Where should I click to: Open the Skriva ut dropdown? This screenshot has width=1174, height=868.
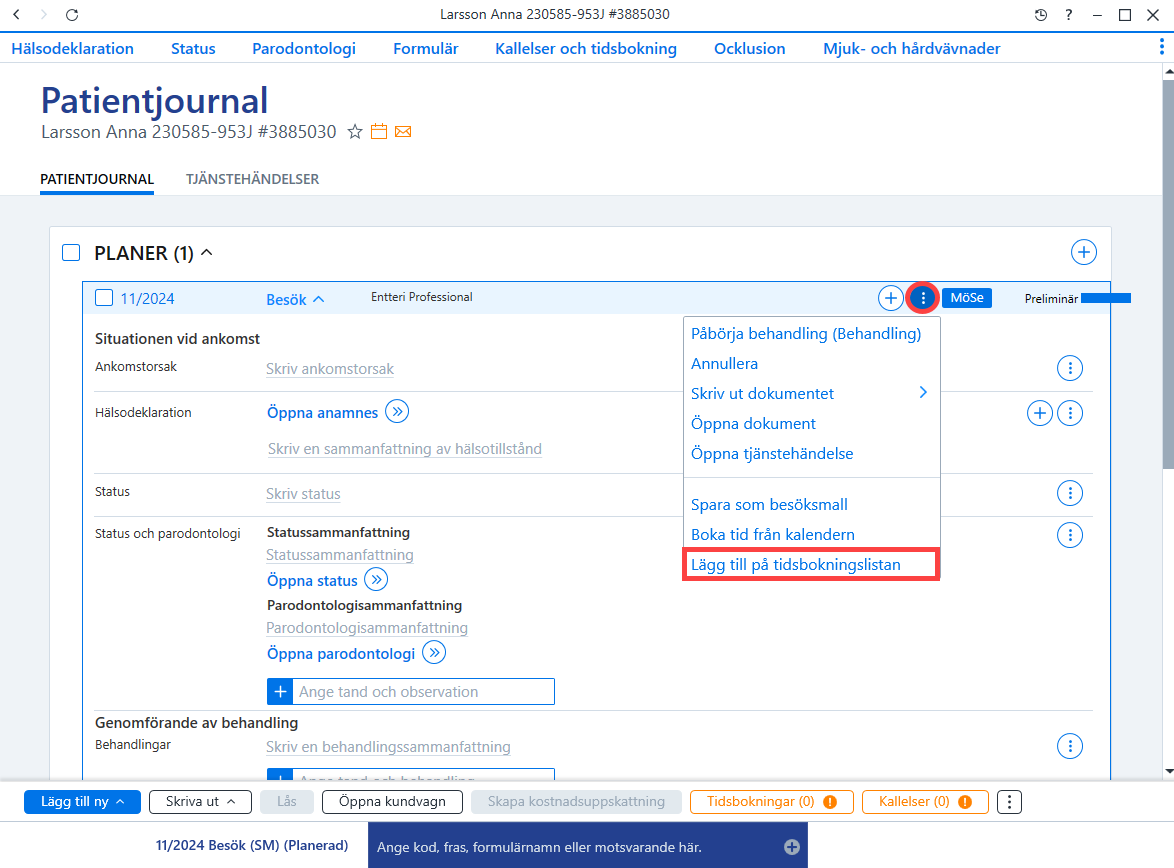[200, 802]
